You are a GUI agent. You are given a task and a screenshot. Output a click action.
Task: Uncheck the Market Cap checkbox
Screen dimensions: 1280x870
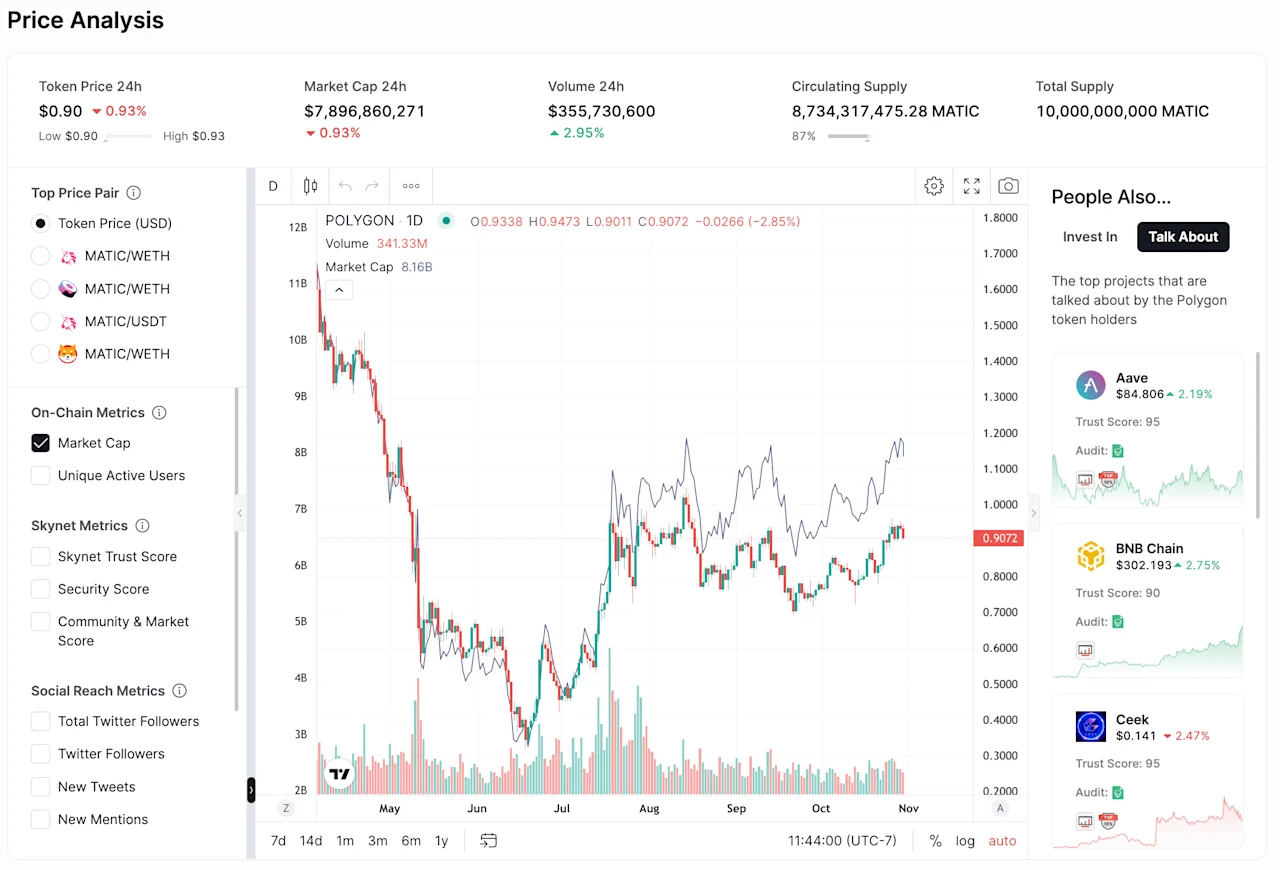[41, 443]
